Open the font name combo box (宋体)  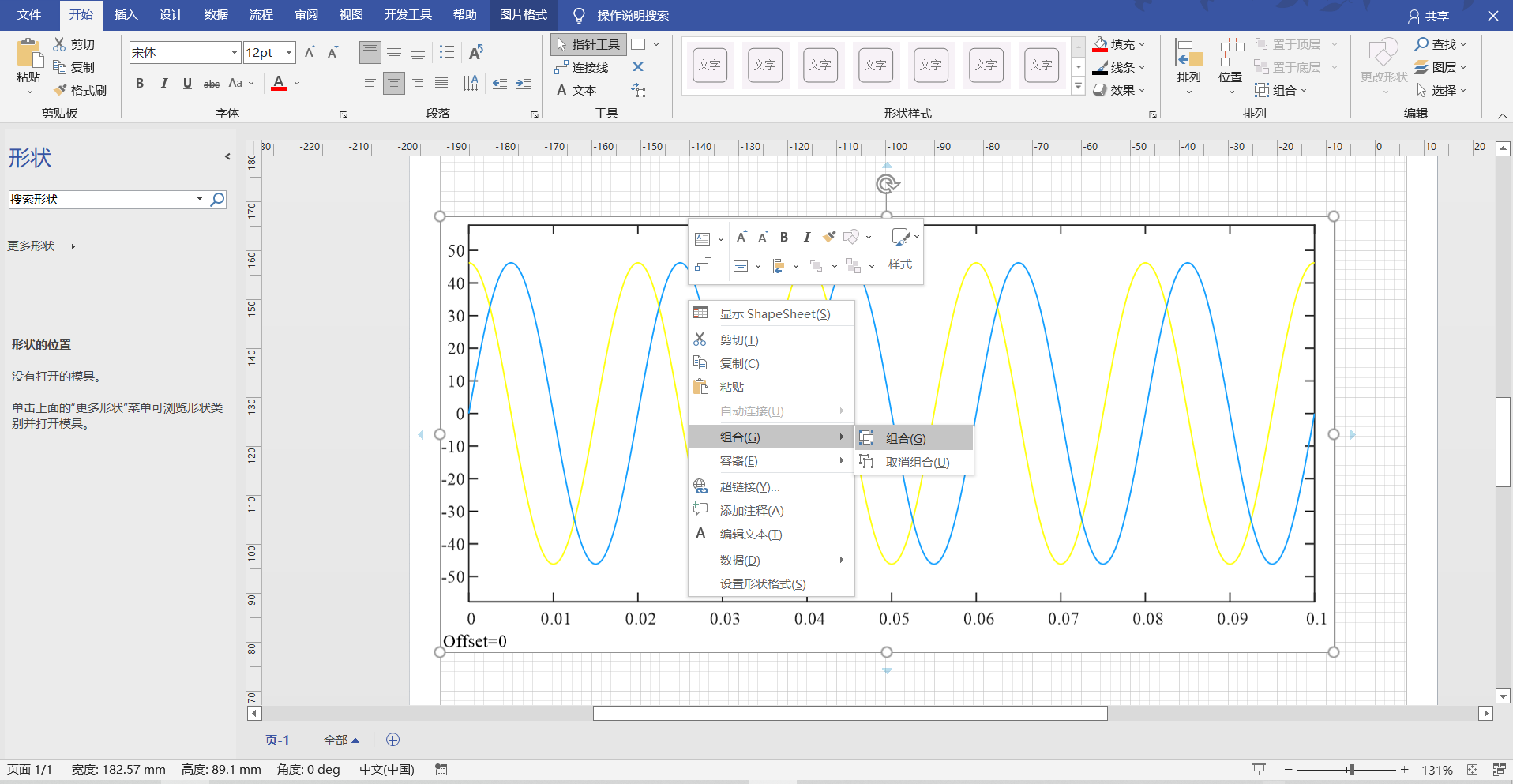[185, 52]
